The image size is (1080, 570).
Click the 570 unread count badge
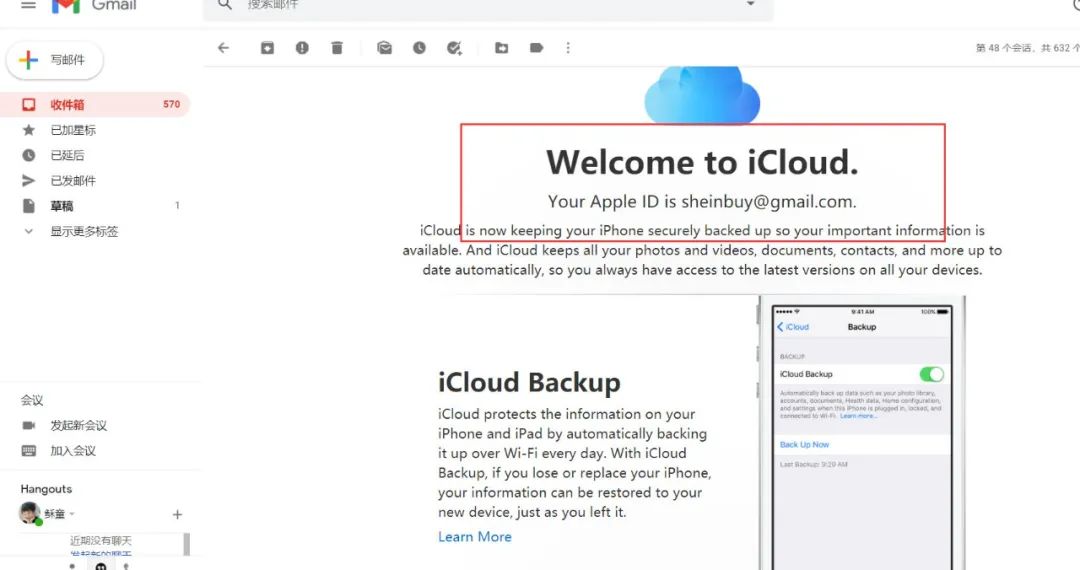click(x=172, y=105)
